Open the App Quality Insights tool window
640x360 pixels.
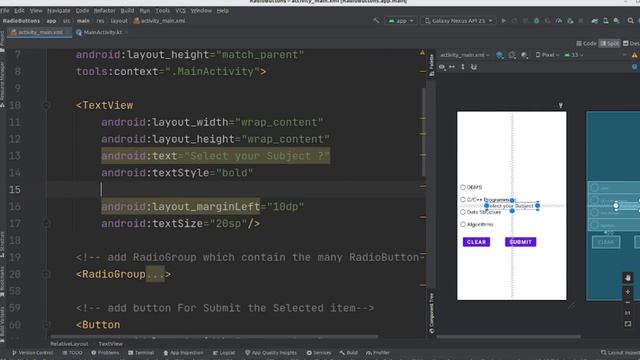click(x=271, y=353)
